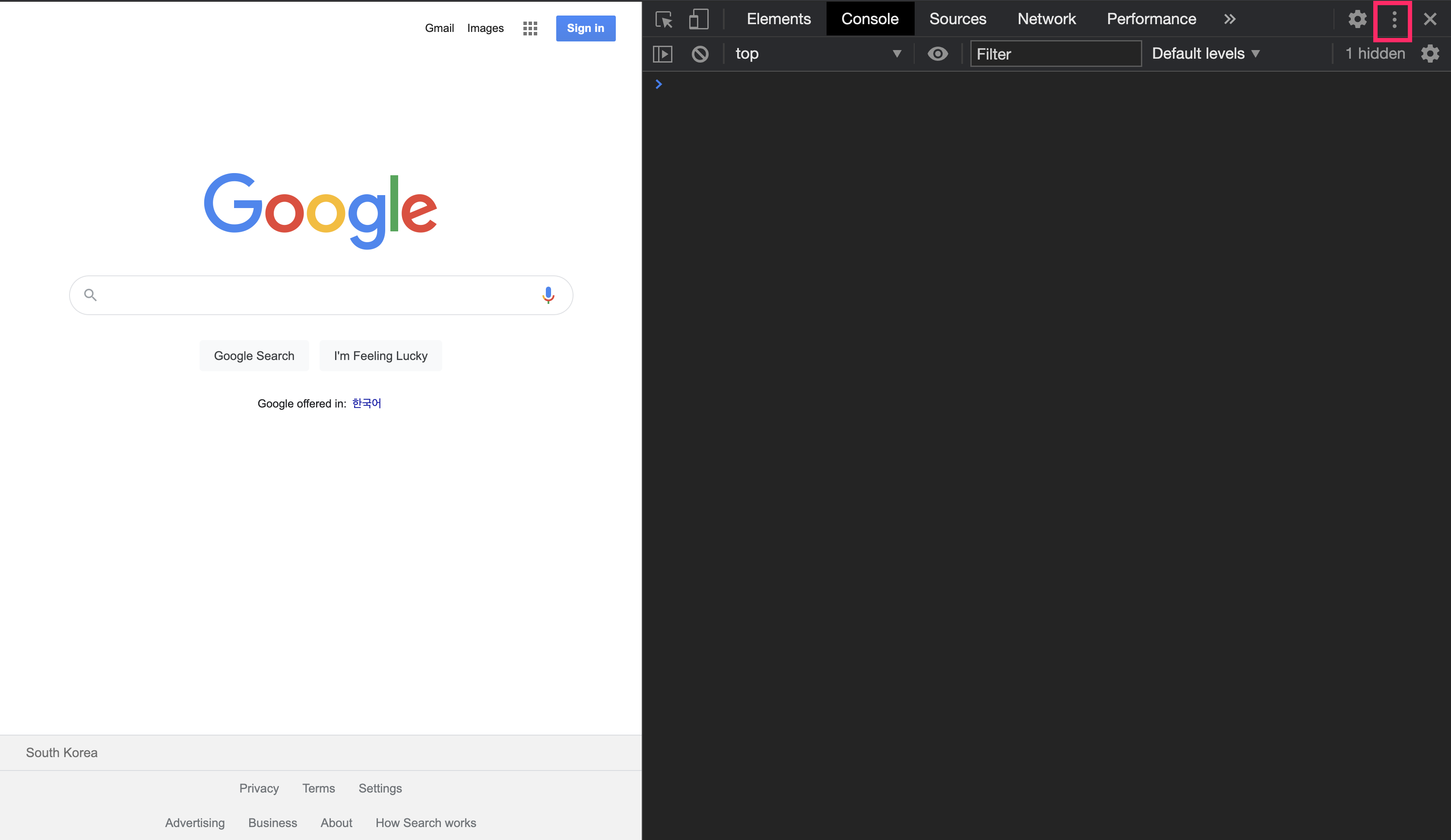
Task: Open the Default levels dropdown
Action: 1206,54
